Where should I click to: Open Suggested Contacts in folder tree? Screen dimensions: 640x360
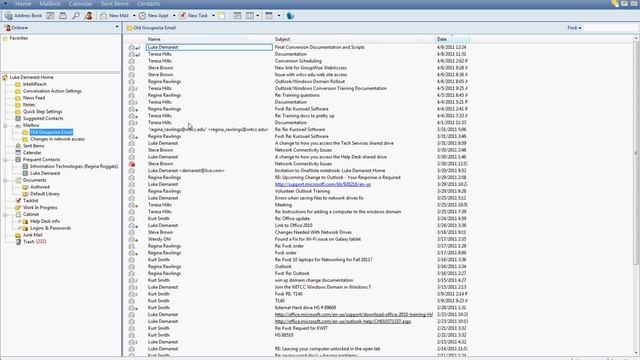(43, 118)
